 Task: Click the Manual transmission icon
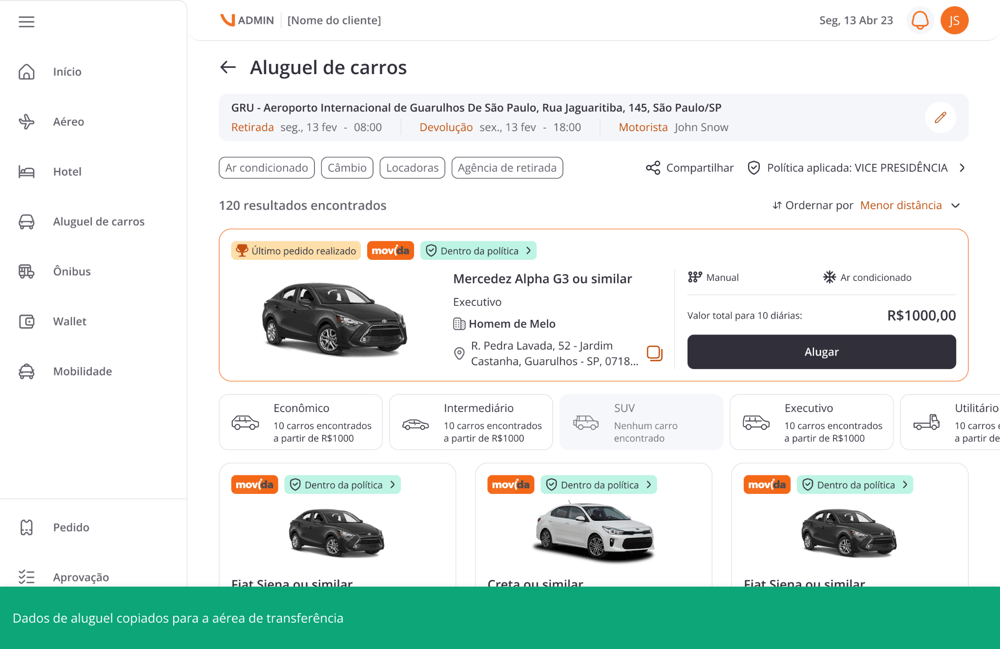point(695,277)
